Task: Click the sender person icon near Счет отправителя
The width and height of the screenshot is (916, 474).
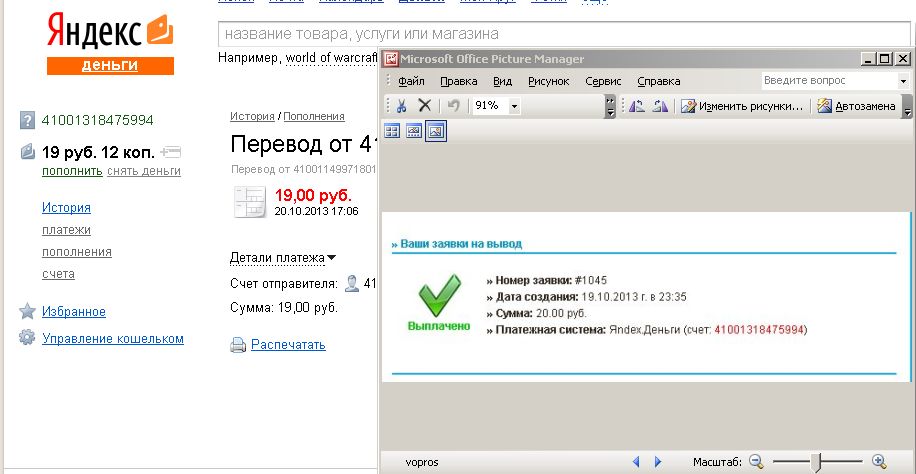Action: pos(352,283)
